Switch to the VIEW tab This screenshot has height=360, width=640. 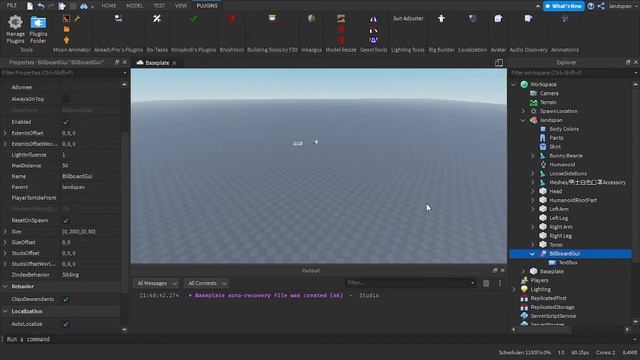(x=180, y=6)
